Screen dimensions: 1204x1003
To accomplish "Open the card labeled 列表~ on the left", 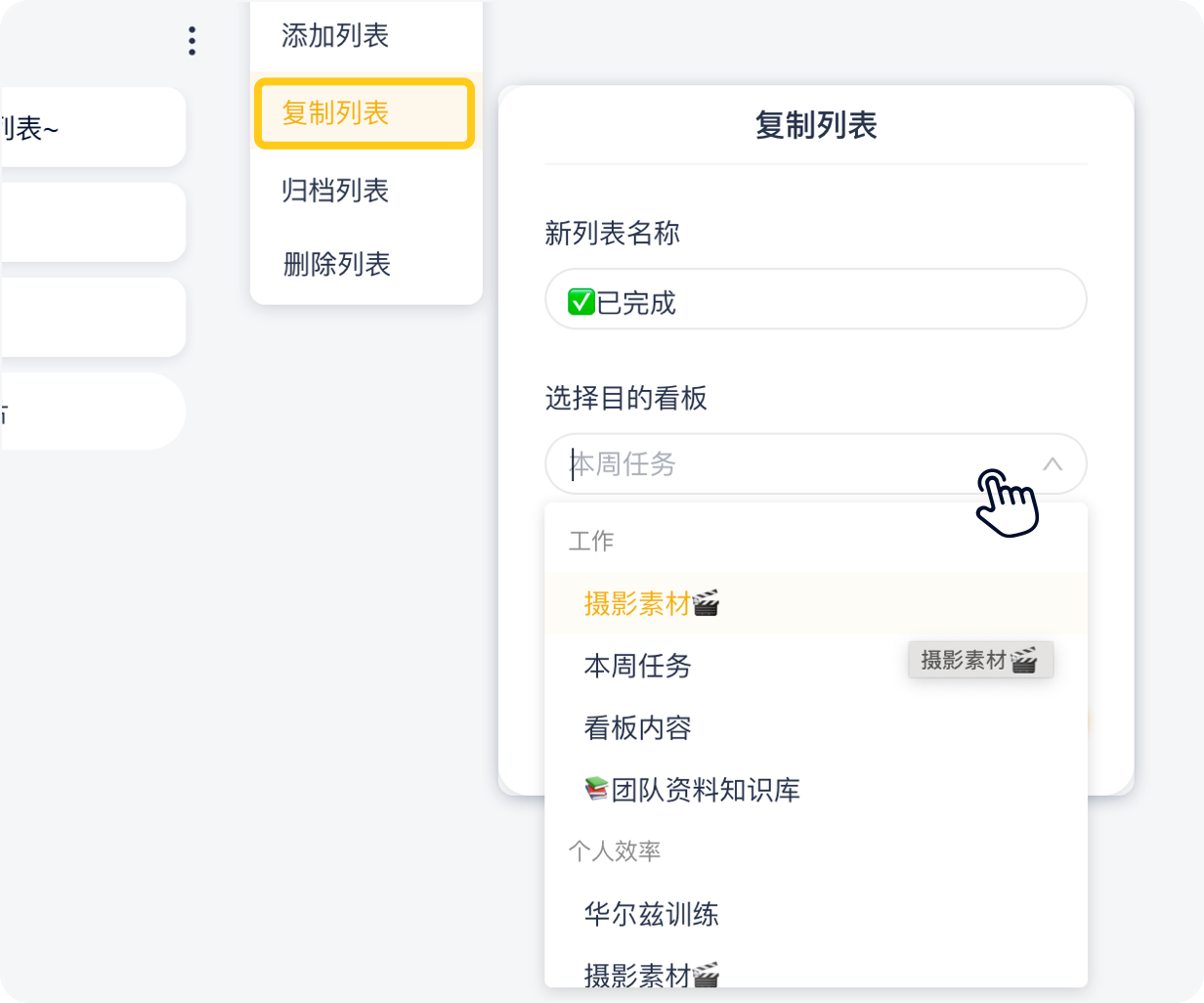I will coord(93,127).
